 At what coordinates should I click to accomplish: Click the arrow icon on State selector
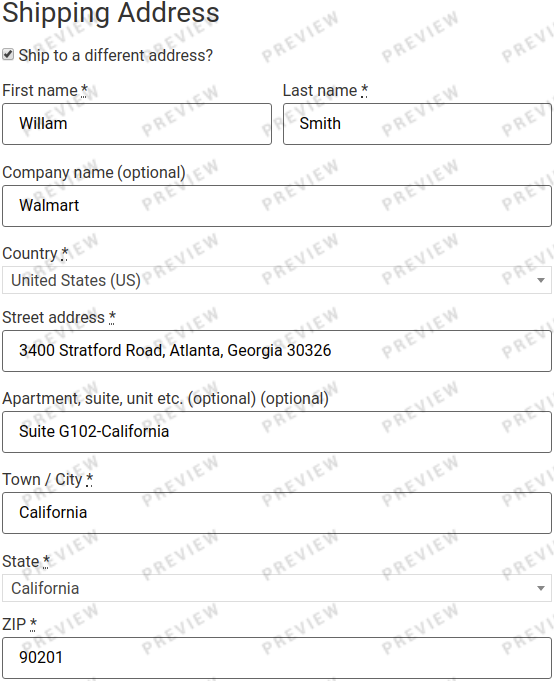541,588
